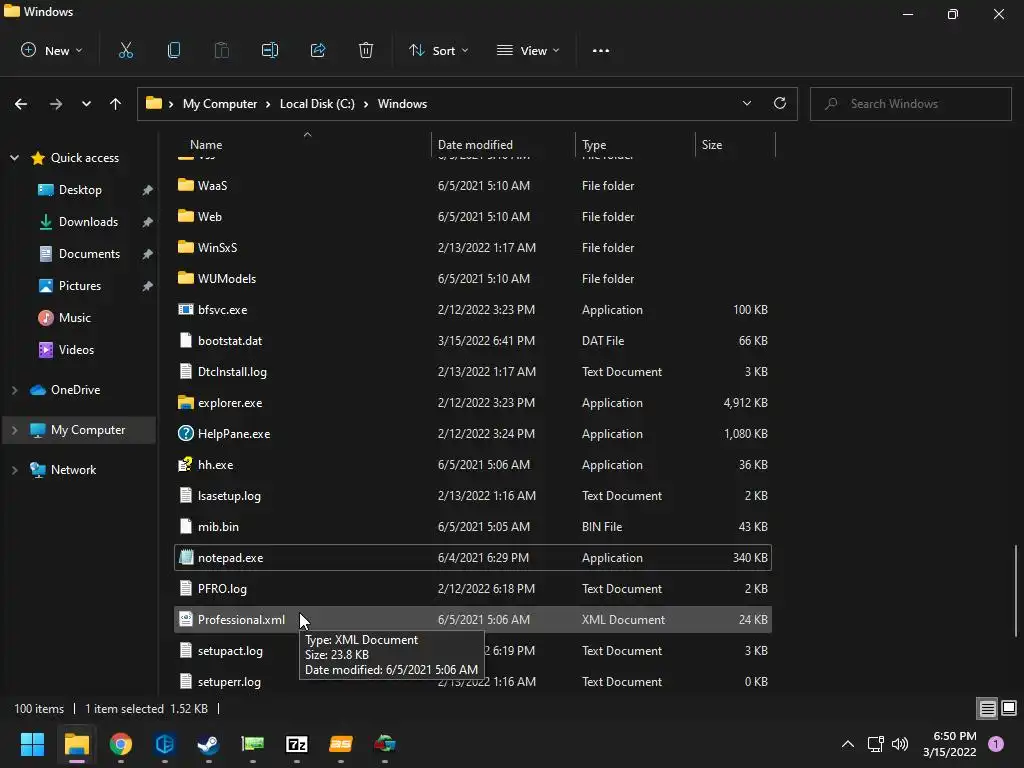Click the Copy icon in toolbar
This screenshot has width=1024, height=768.
pyautogui.click(x=174, y=50)
